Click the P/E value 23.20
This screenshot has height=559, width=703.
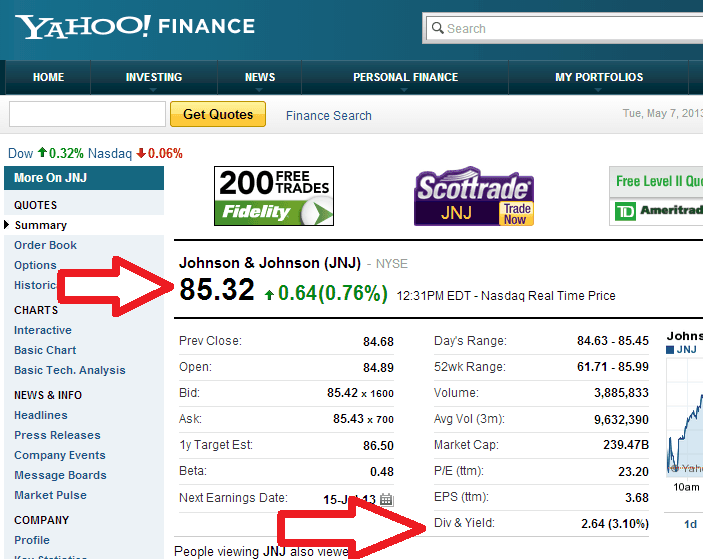point(634,472)
